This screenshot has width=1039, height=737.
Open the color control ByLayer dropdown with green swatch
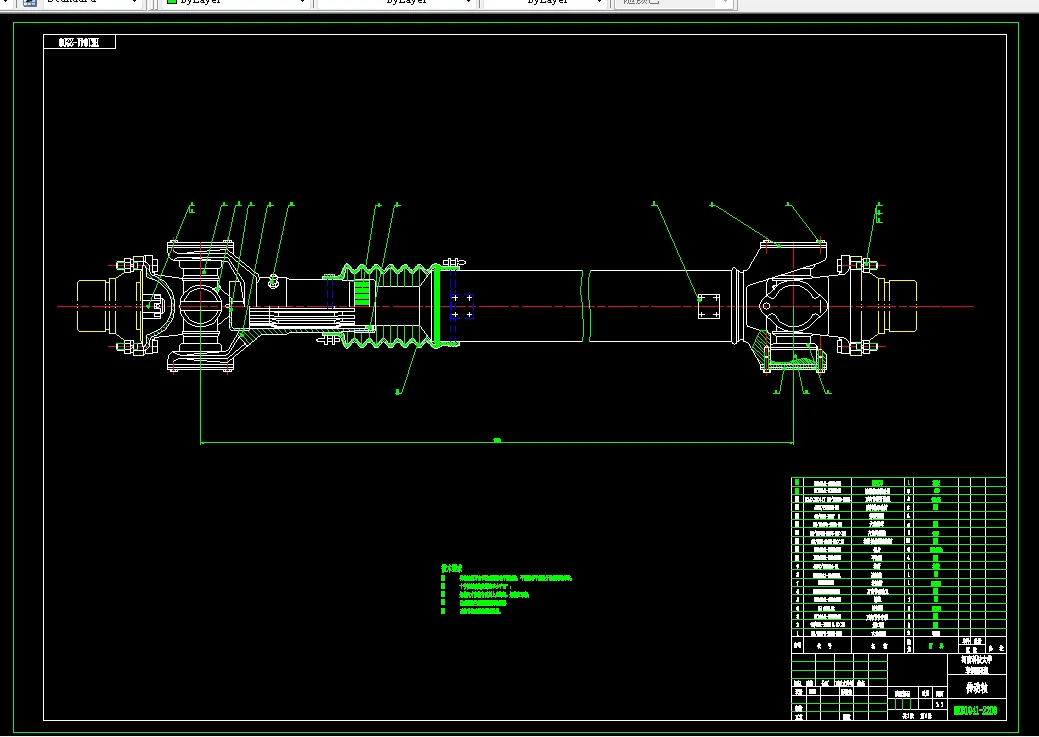[x=236, y=3]
